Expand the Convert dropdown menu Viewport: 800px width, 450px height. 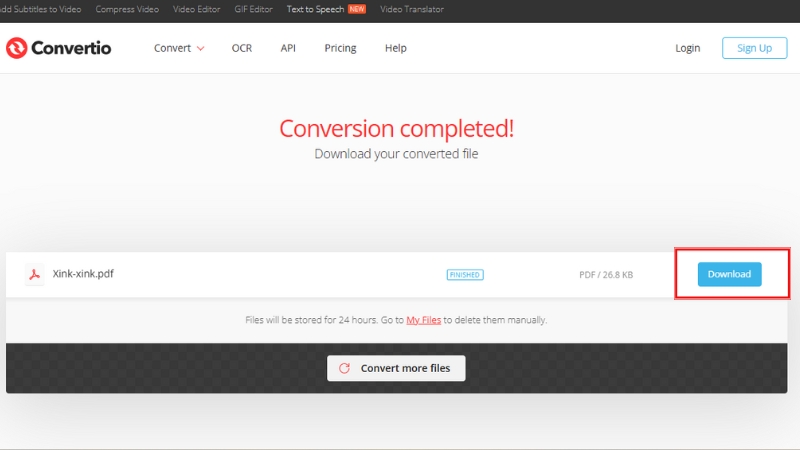[x=179, y=48]
